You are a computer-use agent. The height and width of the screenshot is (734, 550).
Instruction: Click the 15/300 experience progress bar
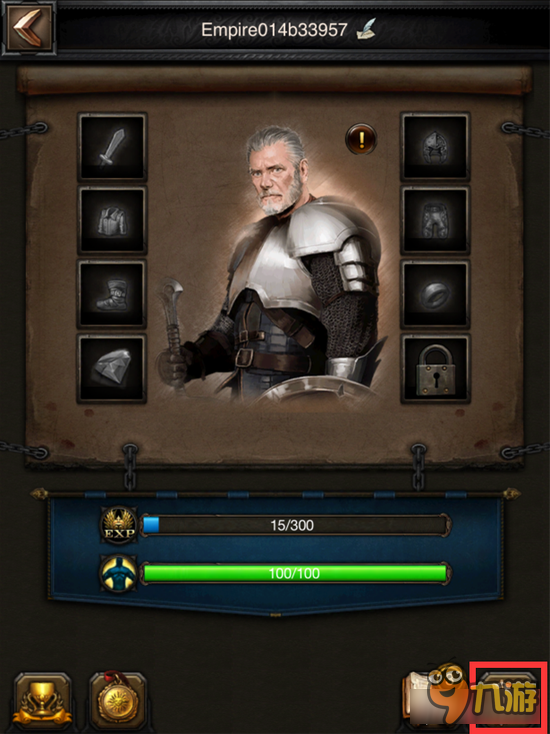[295, 525]
